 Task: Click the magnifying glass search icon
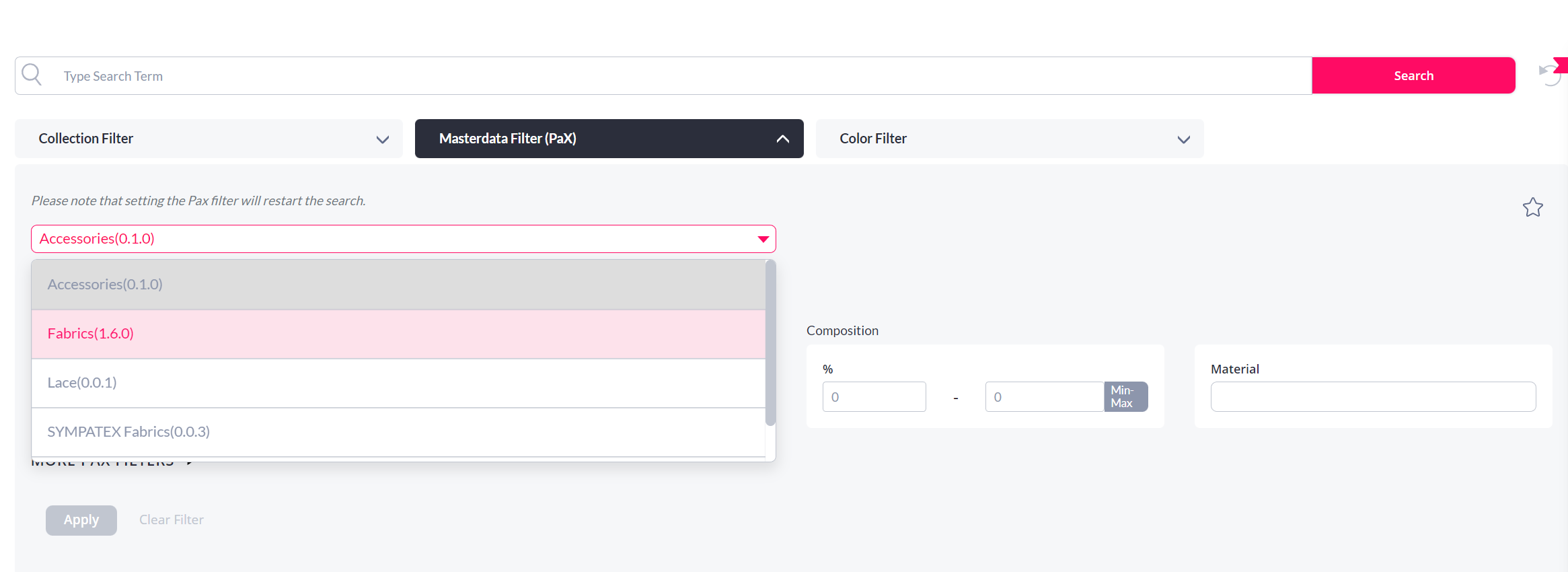[x=32, y=75]
